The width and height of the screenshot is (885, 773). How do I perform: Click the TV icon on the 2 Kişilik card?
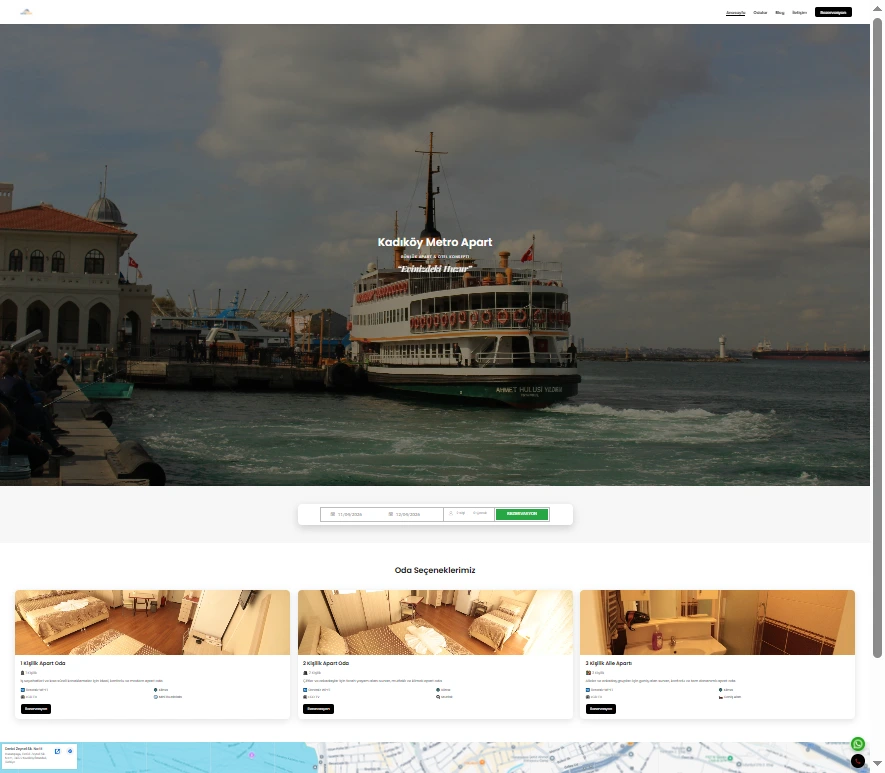click(305, 697)
